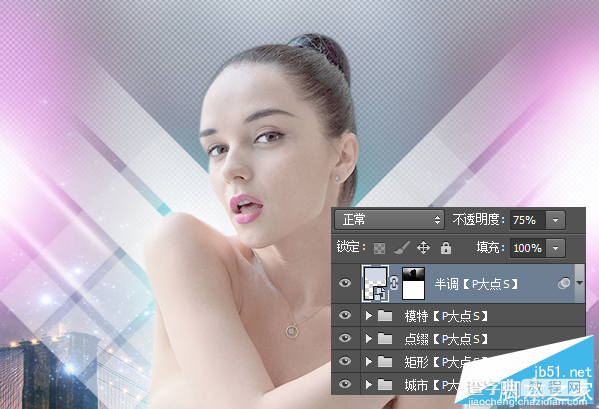Select the 矩形 group layer name
The height and width of the screenshot is (409, 599).
click(416, 362)
